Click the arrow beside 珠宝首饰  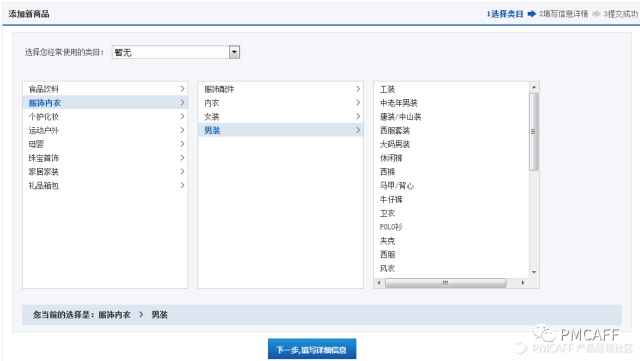point(182,158)
